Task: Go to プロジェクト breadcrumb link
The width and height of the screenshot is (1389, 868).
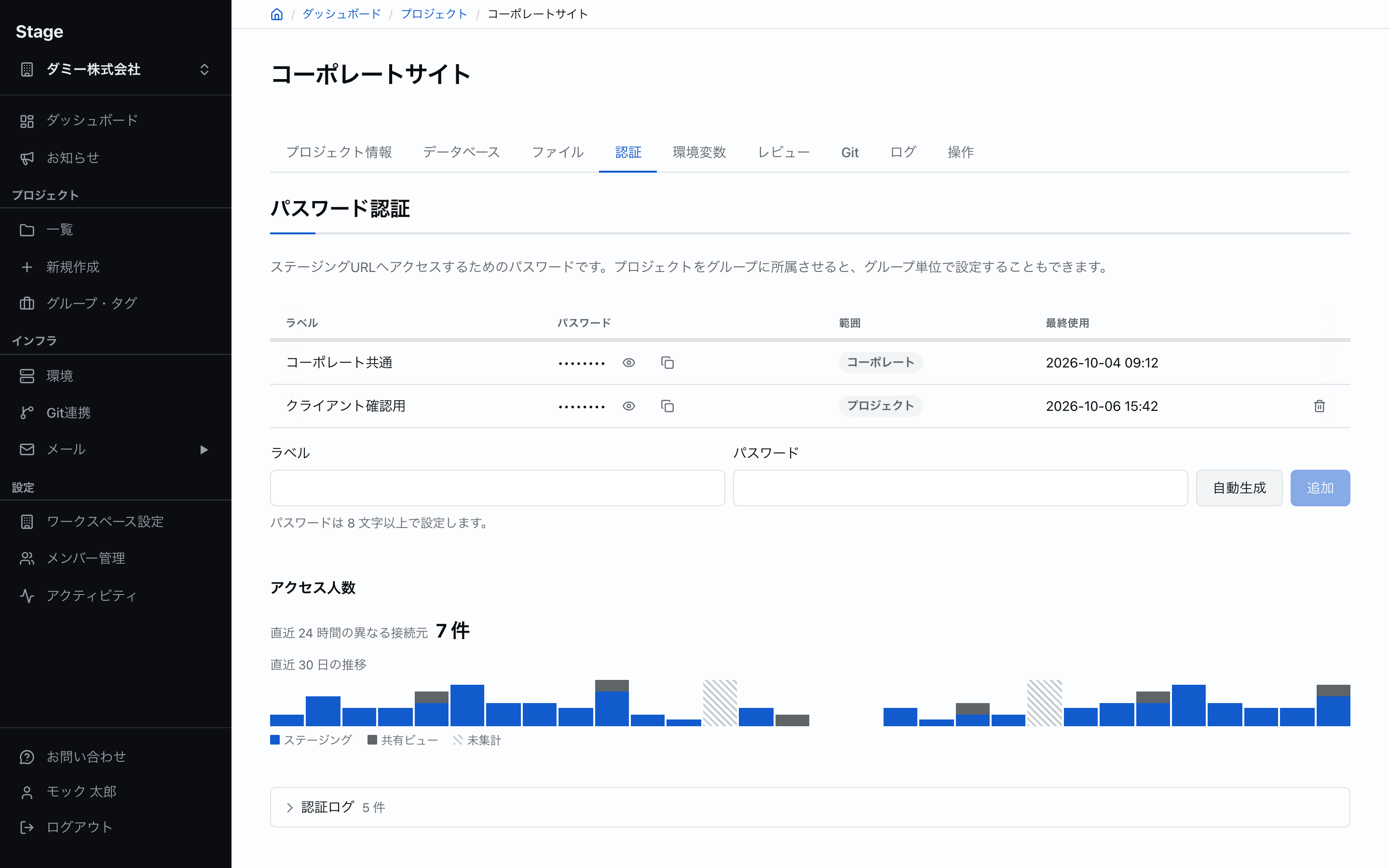Action: tap(434, 14)
